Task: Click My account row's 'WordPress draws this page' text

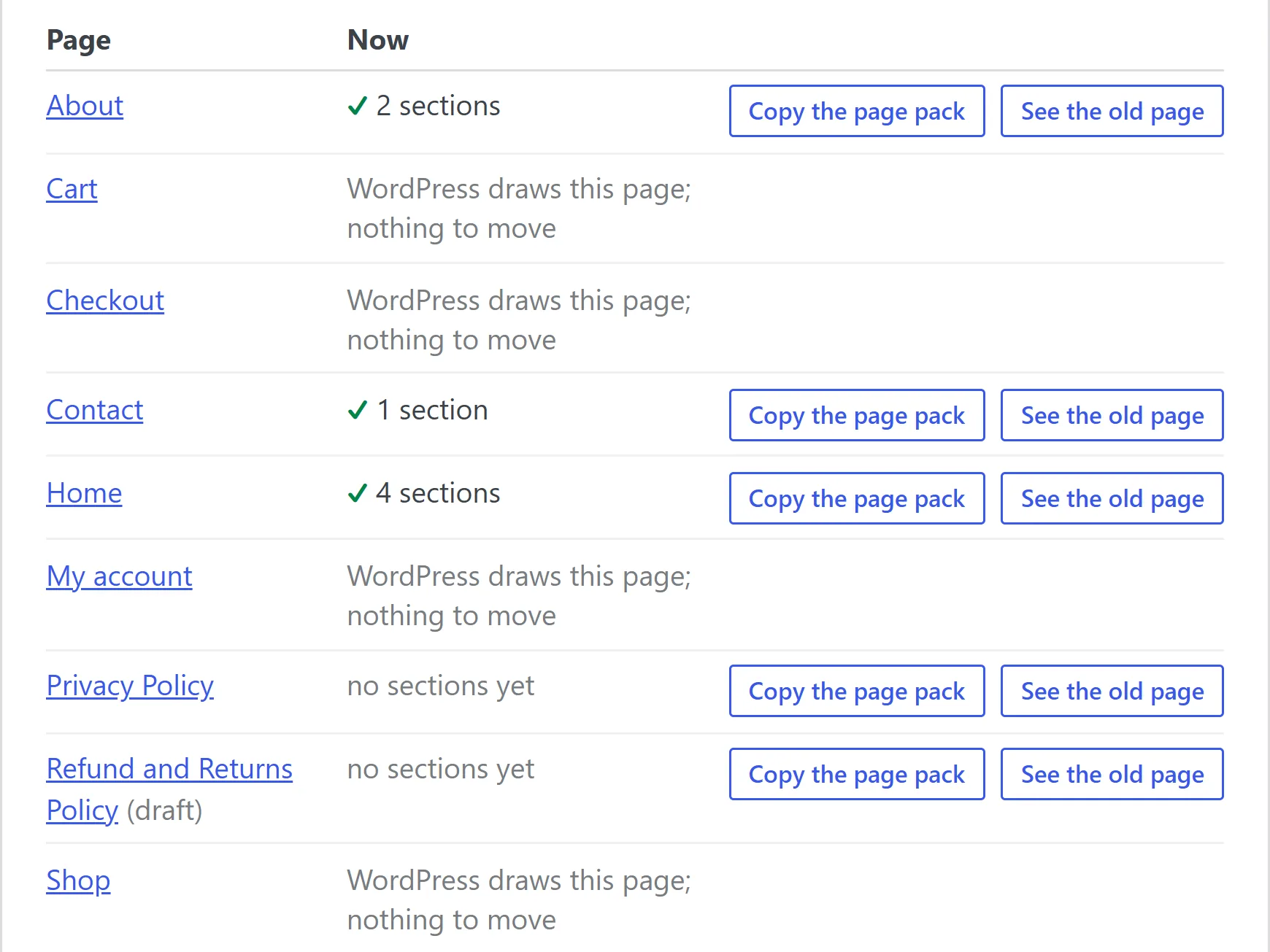Action: pos(519,576)
